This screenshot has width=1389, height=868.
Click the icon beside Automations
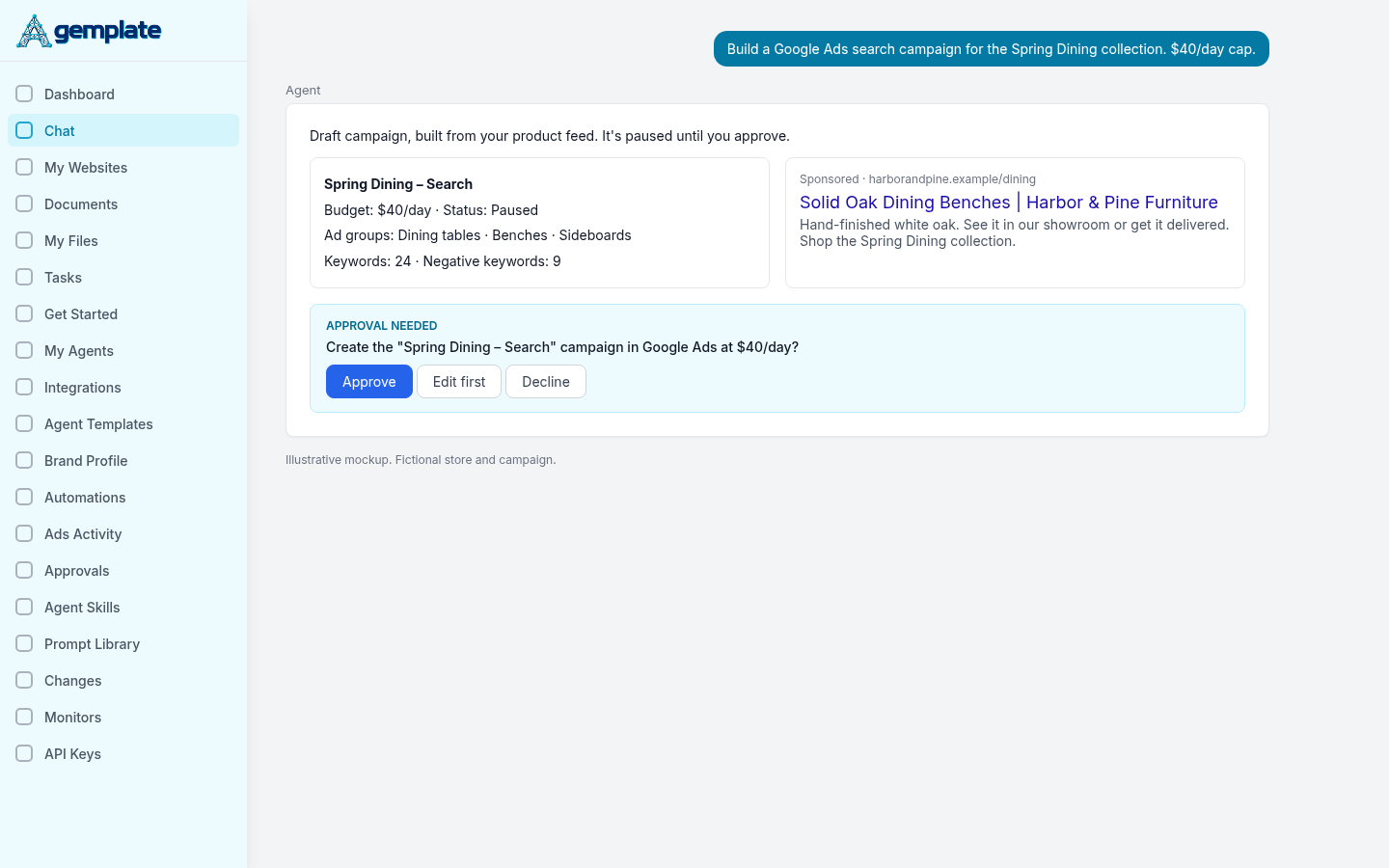(x=24, y=497)
